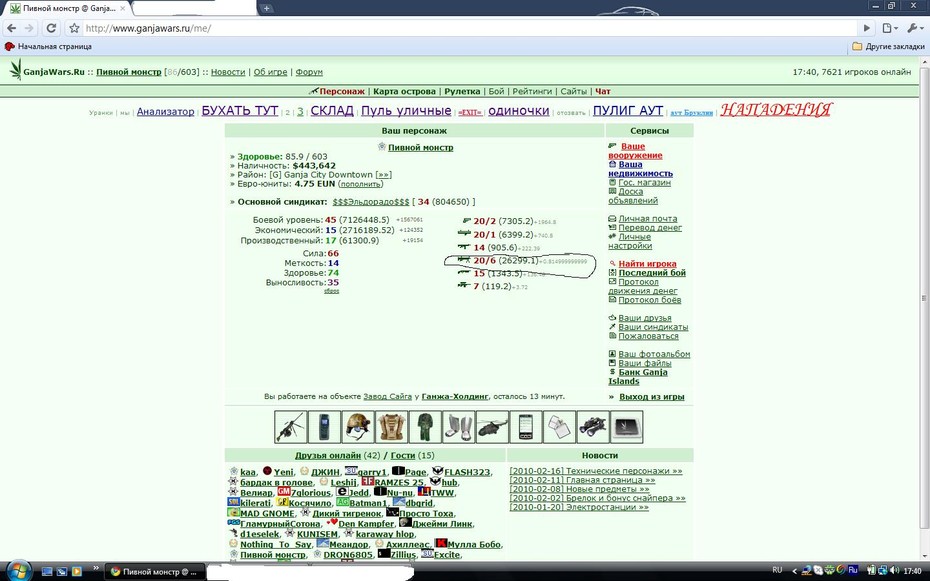Bookmark this page with the star
930x581 pixels.
coord(74,28)
